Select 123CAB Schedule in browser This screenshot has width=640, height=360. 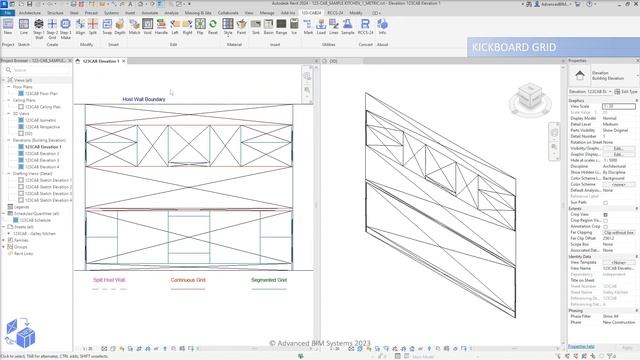[x=34, y=220]
